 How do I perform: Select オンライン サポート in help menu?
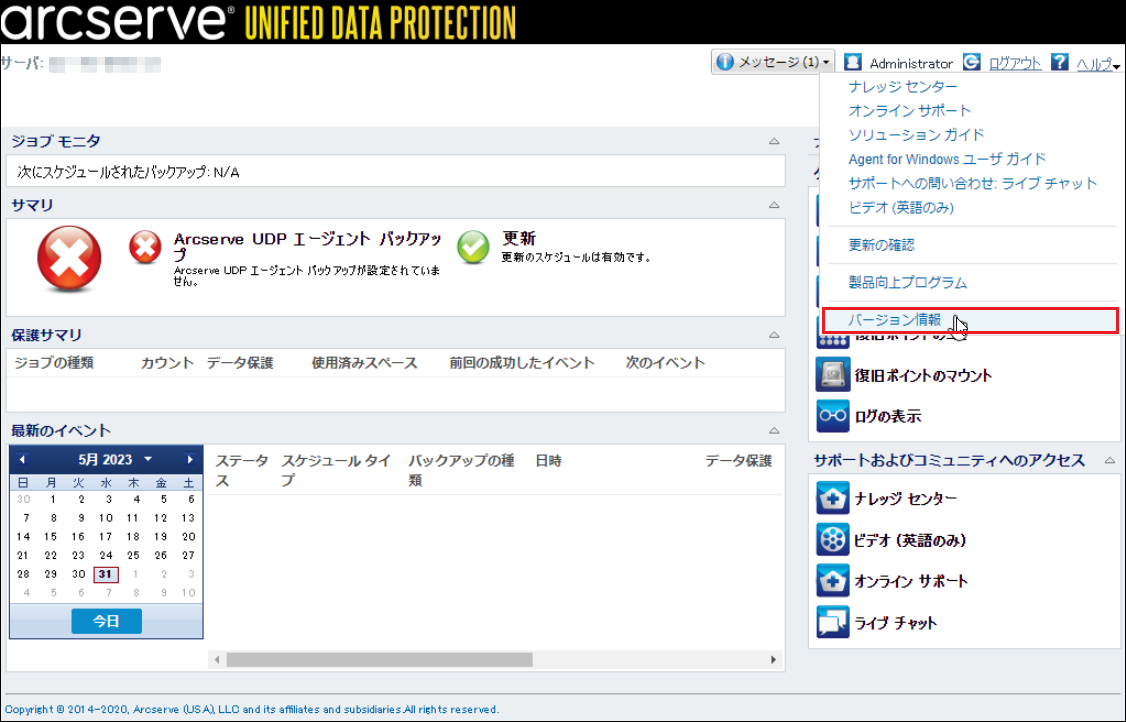click(909, 111)
